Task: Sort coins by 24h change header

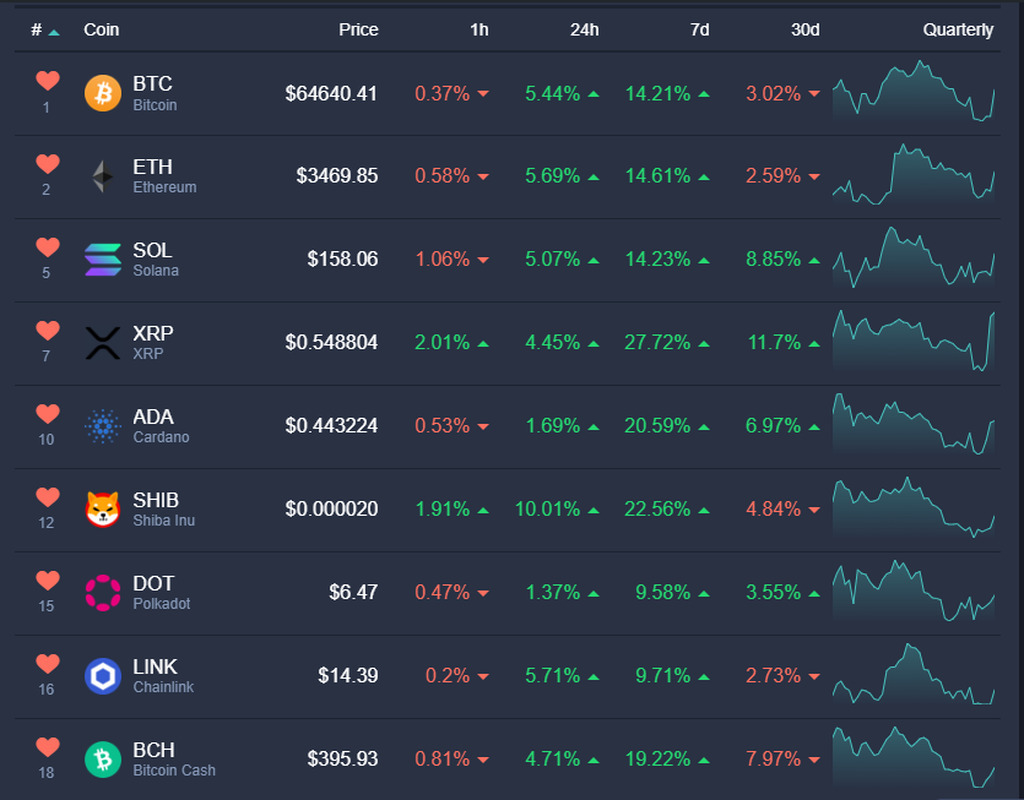Action: click(584, 30)
